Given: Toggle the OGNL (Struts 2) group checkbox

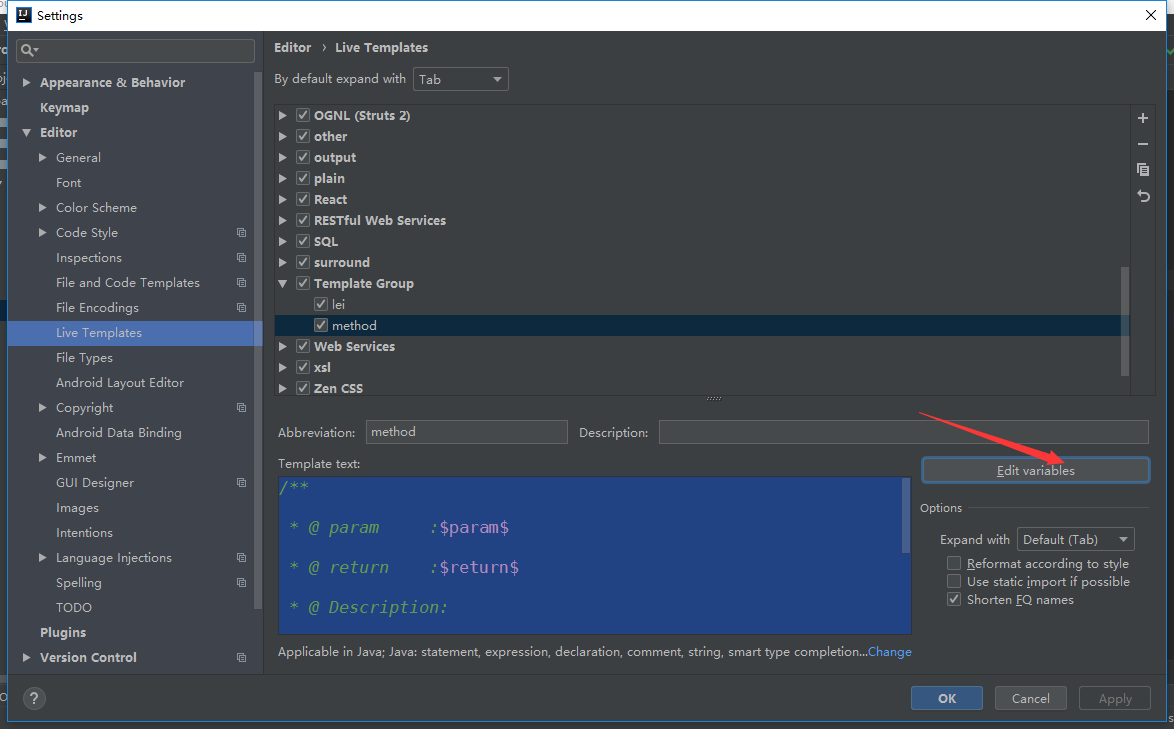Looking at the screenshot, I should 303,115.
